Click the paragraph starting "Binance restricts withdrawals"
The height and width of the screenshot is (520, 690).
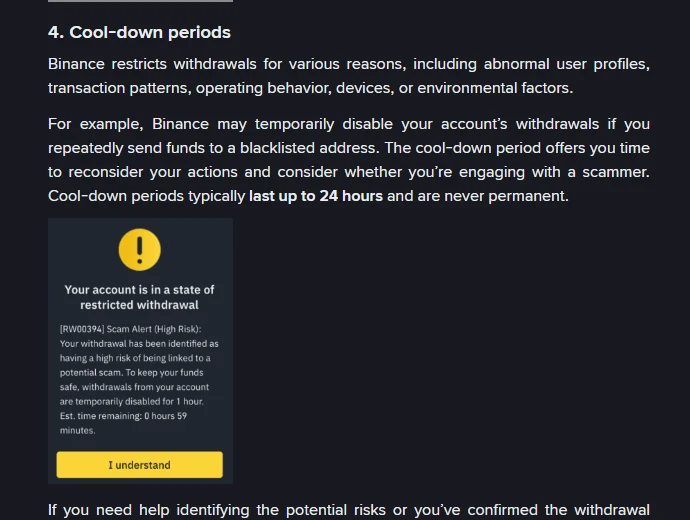pyautogui.click(x=349, y=76)
